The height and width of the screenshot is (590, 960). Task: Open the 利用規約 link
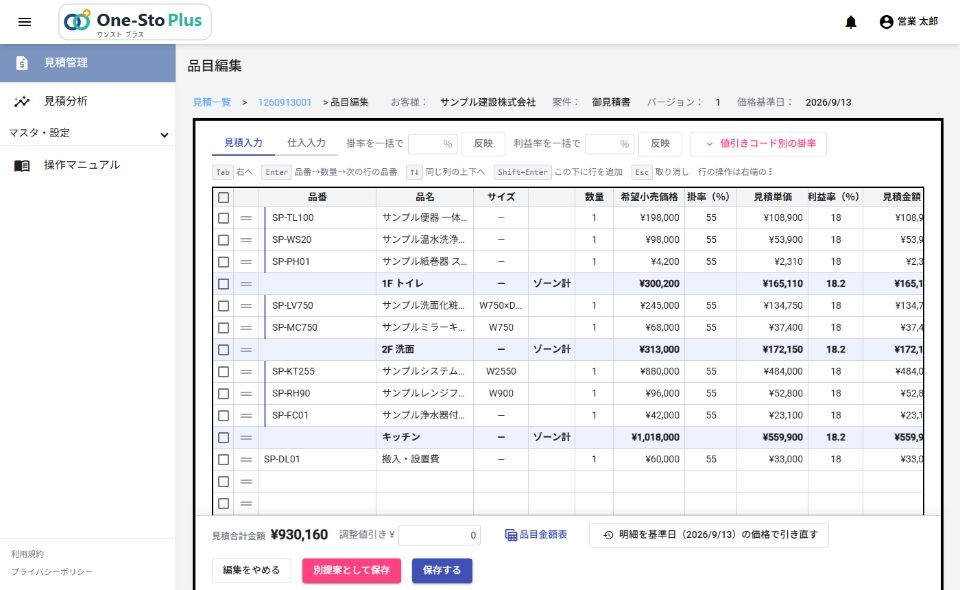point(27,554)
